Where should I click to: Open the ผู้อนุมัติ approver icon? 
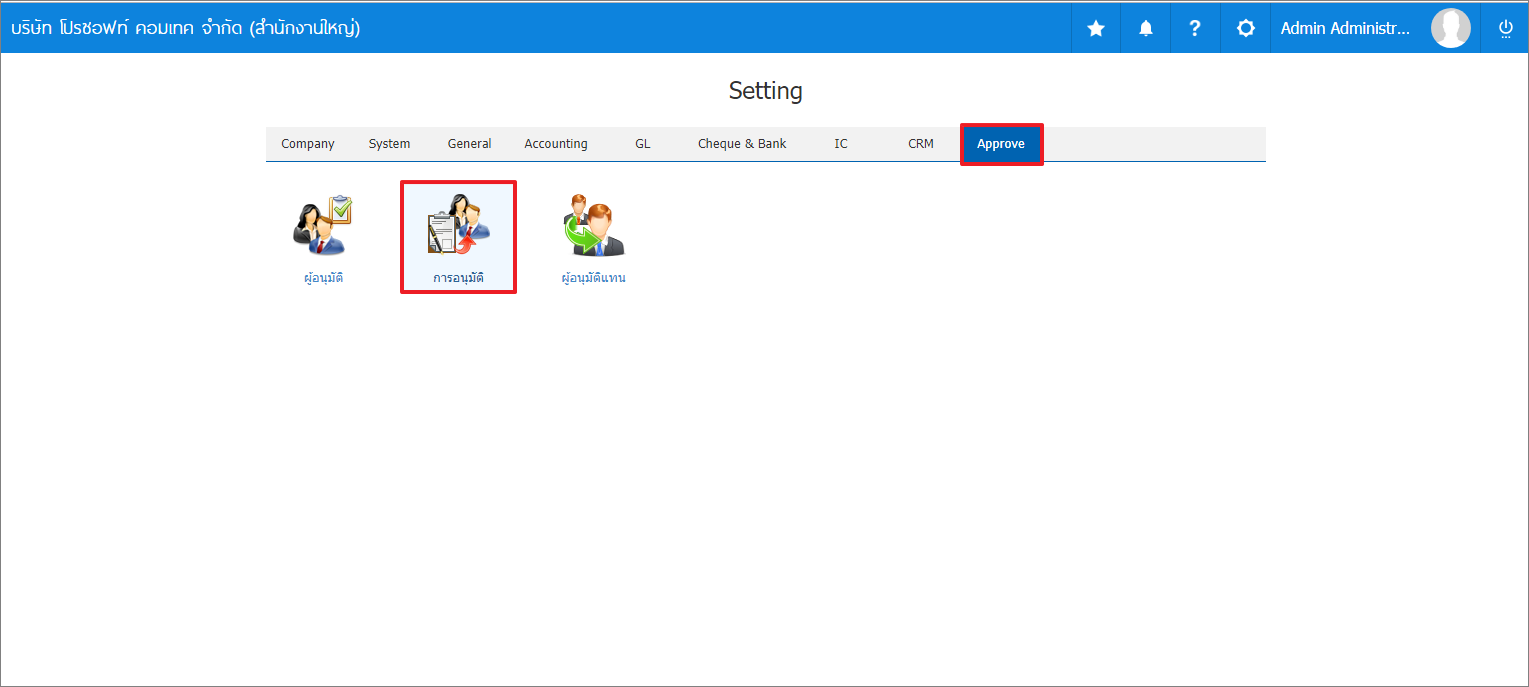click(323, 225)
